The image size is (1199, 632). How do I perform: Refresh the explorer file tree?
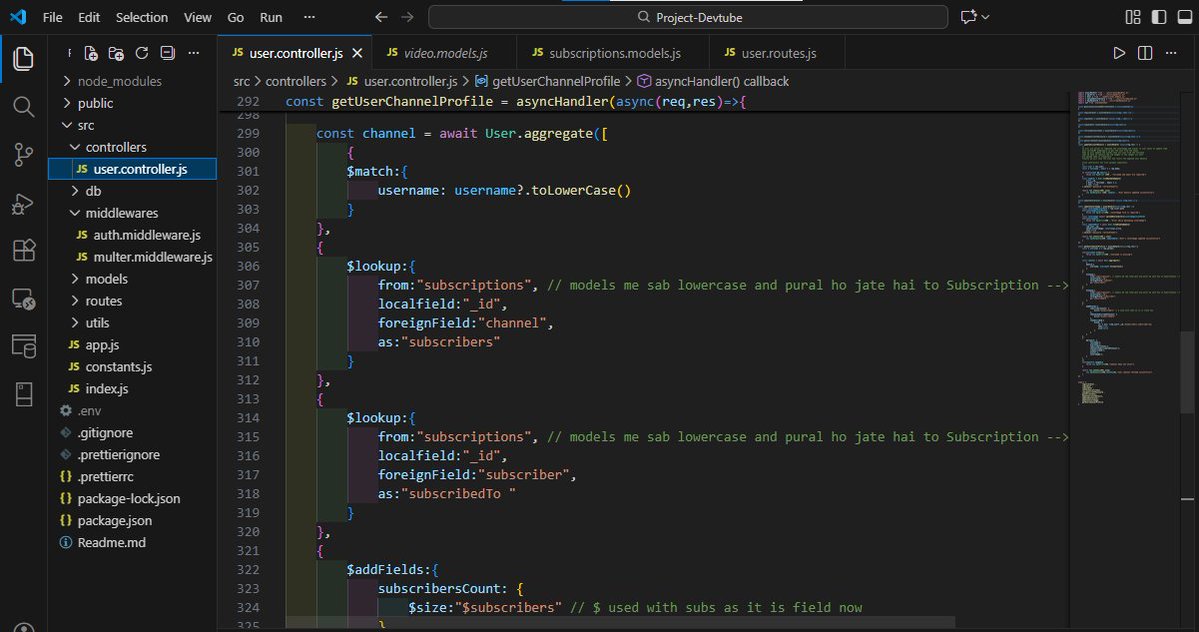tap(141, 53)
